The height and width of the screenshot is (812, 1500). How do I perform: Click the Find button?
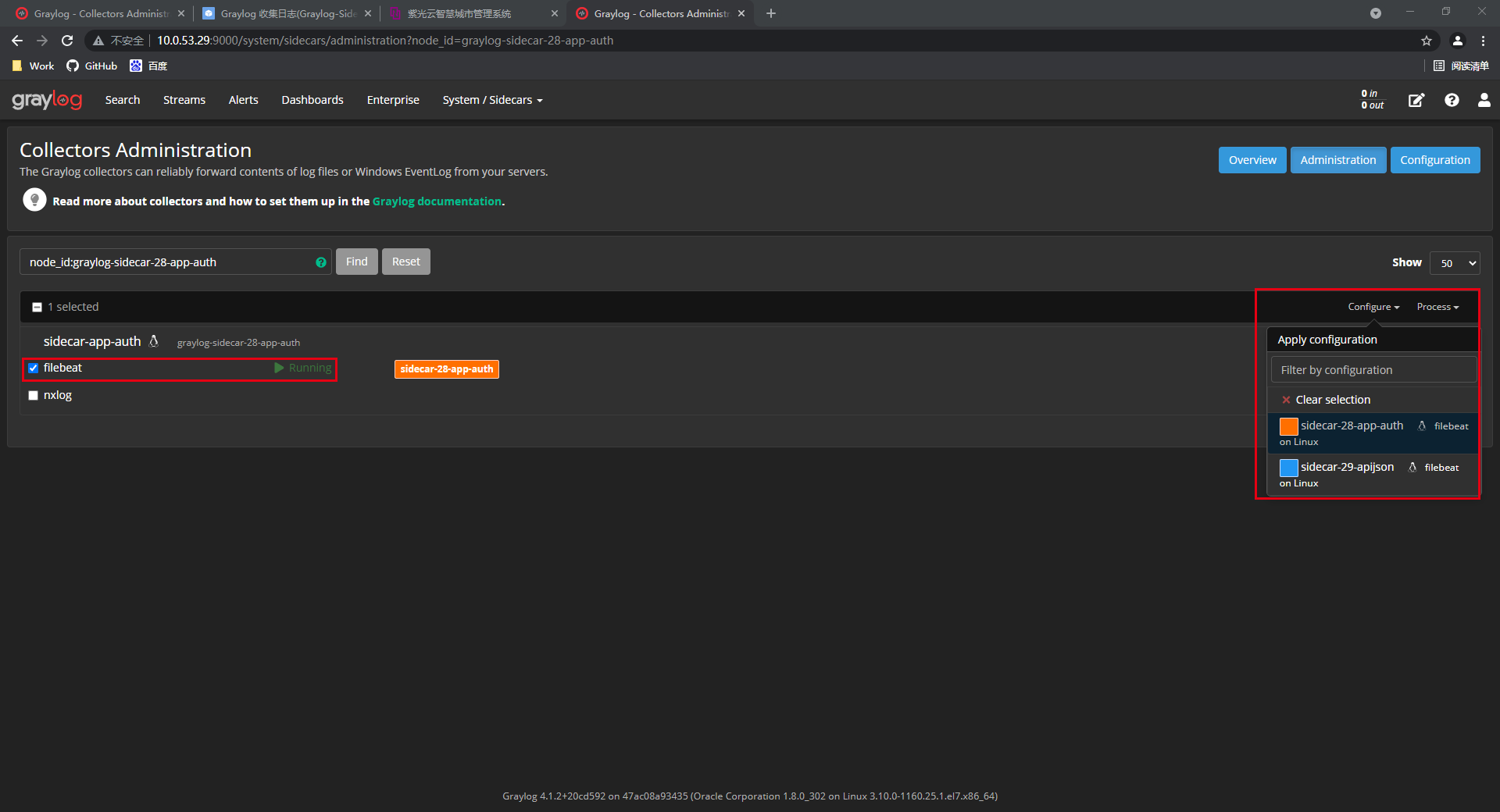(x=356, y=261)
